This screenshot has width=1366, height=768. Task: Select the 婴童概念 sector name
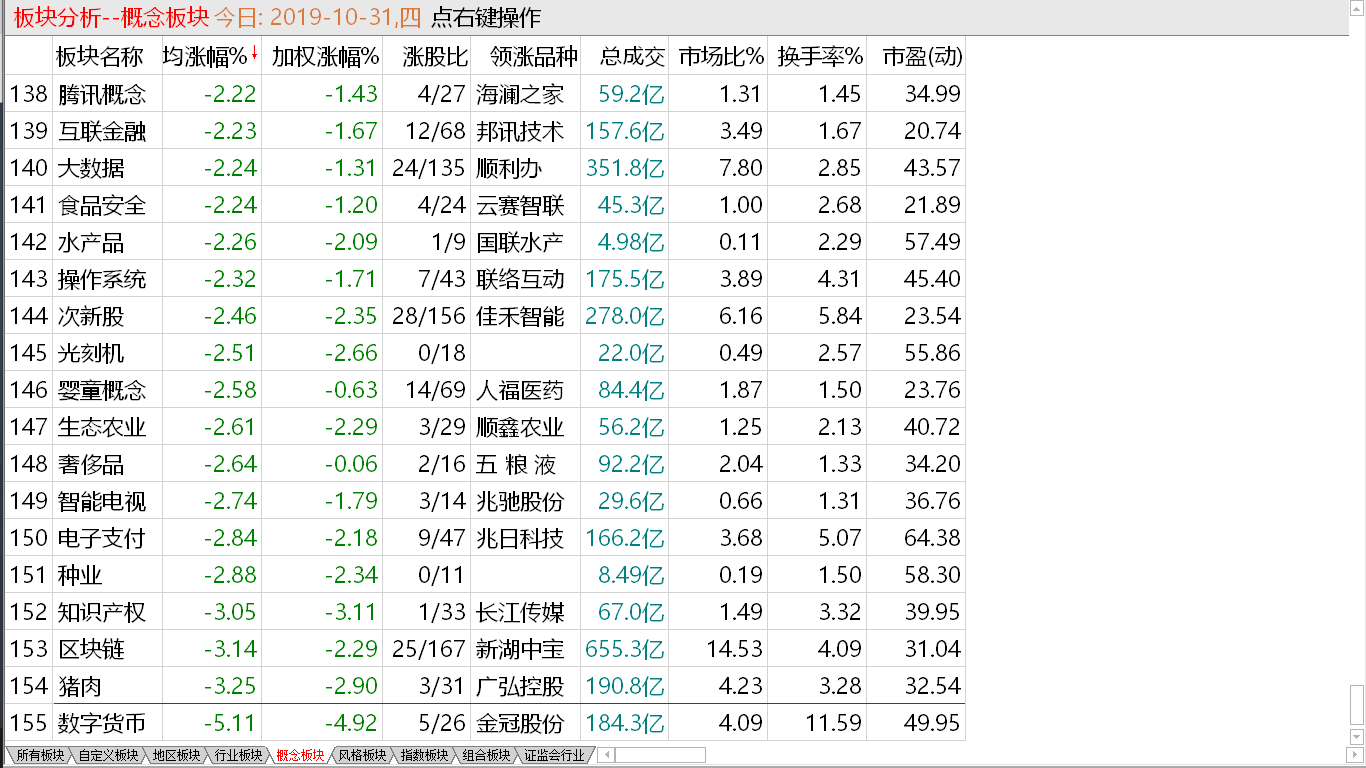click(102, 390)
